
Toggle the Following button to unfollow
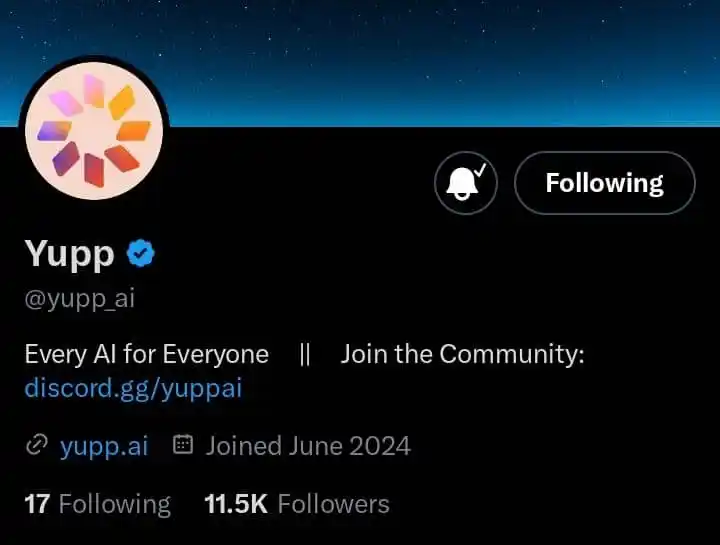tap(604, 183)
